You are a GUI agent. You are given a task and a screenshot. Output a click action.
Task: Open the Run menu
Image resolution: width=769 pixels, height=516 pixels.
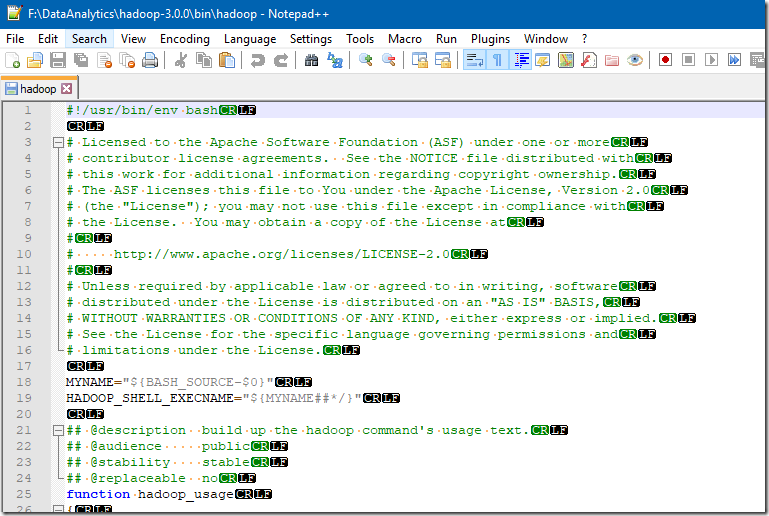pyautogui.click(x=446, y=39)
